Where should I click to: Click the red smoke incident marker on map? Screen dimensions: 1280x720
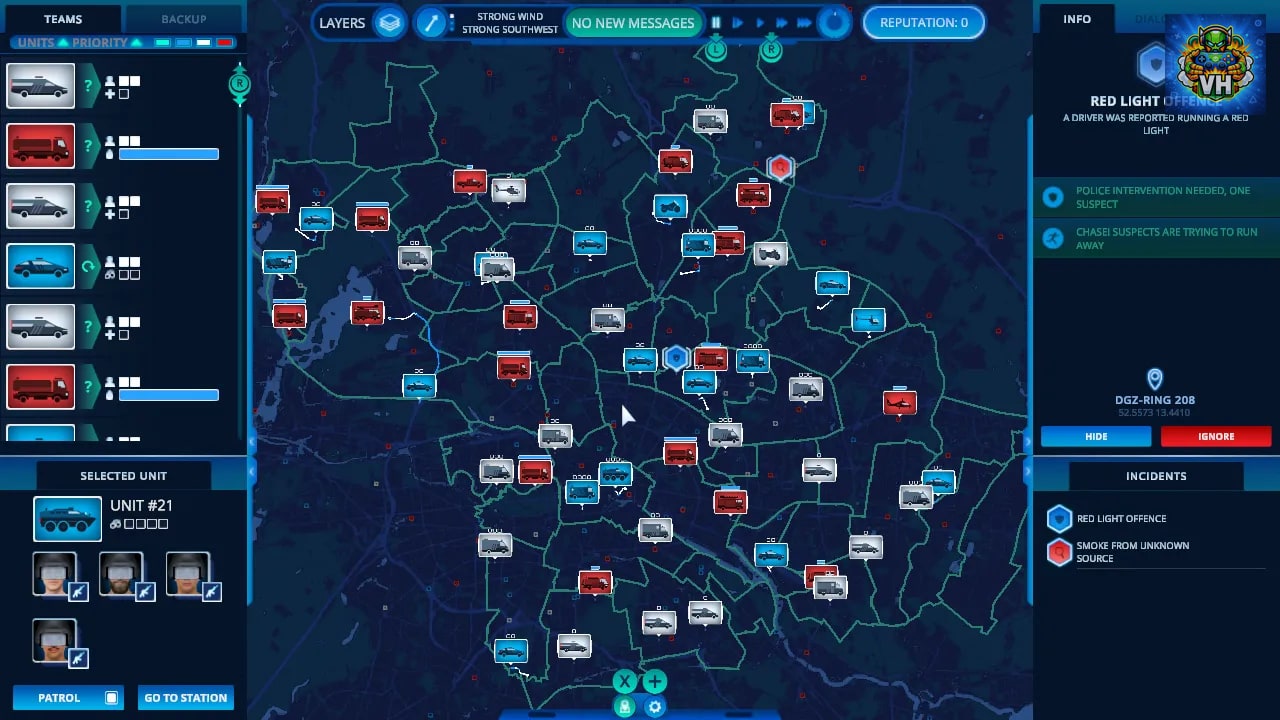coord(780,168)
